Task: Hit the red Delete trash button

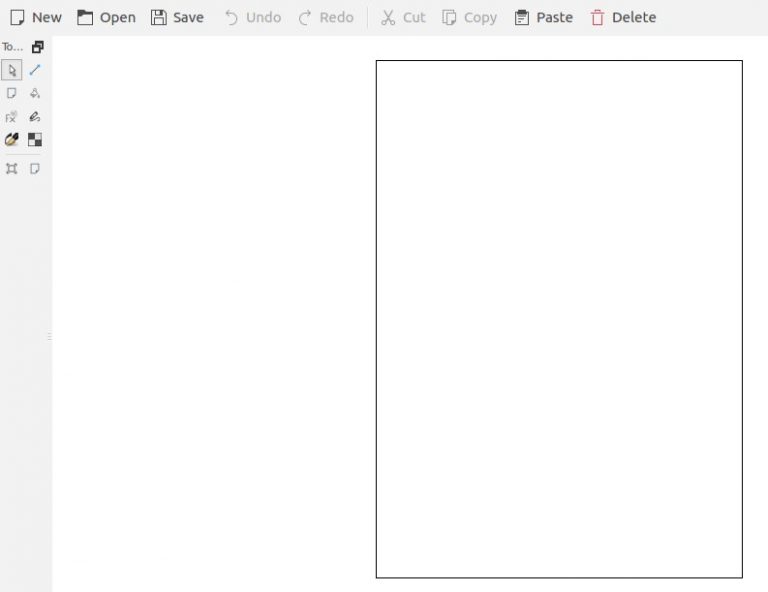Action: point(623,17)
